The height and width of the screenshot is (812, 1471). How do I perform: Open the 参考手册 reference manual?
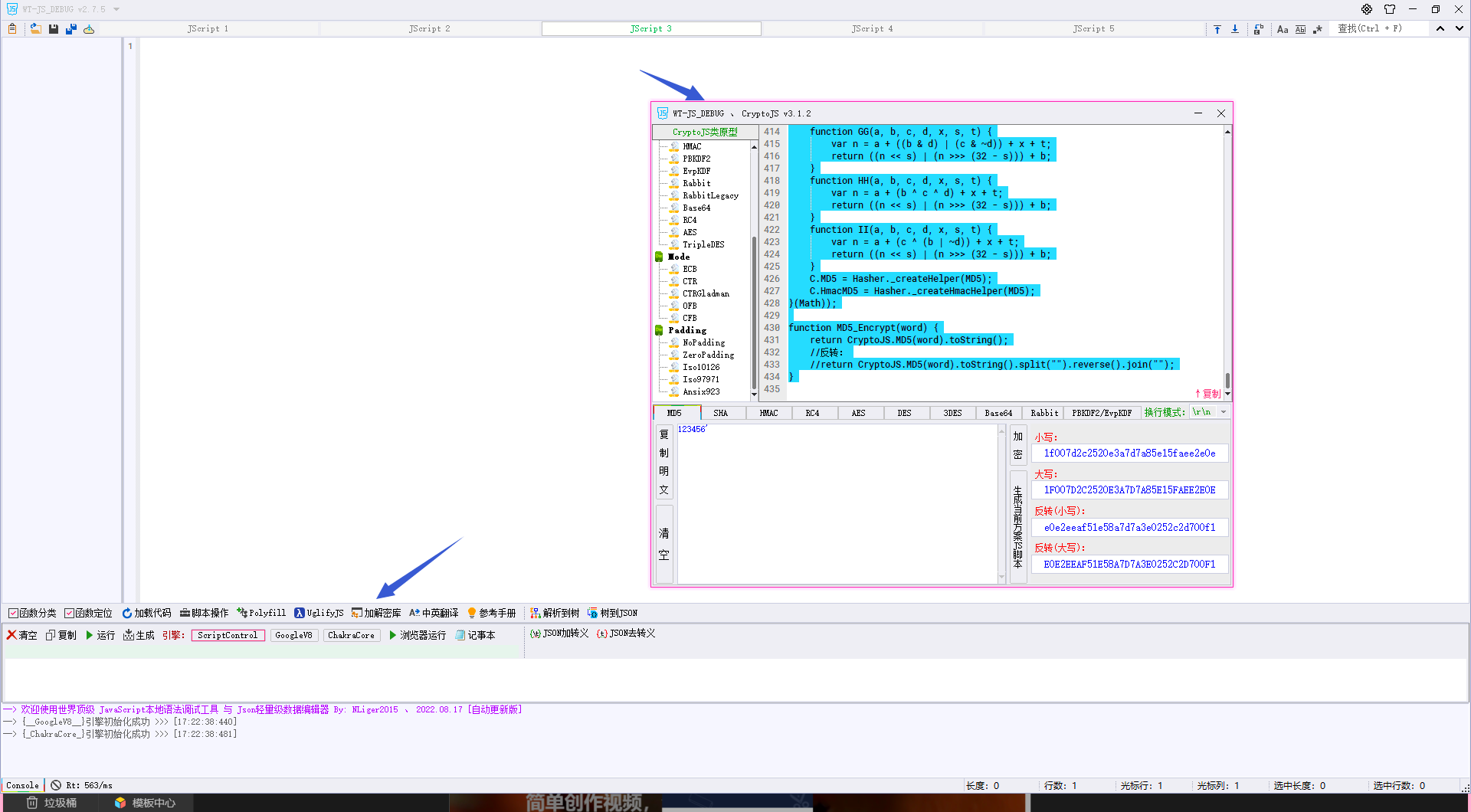491,613
